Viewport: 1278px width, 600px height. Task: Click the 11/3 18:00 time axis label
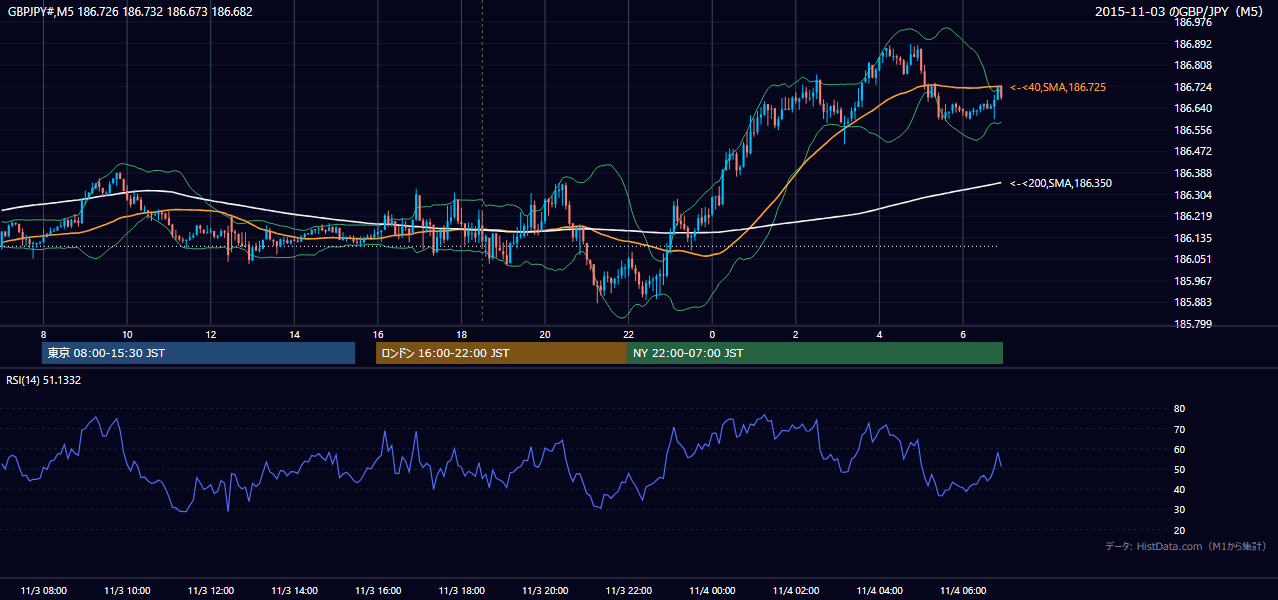click(x=461, y=591)
